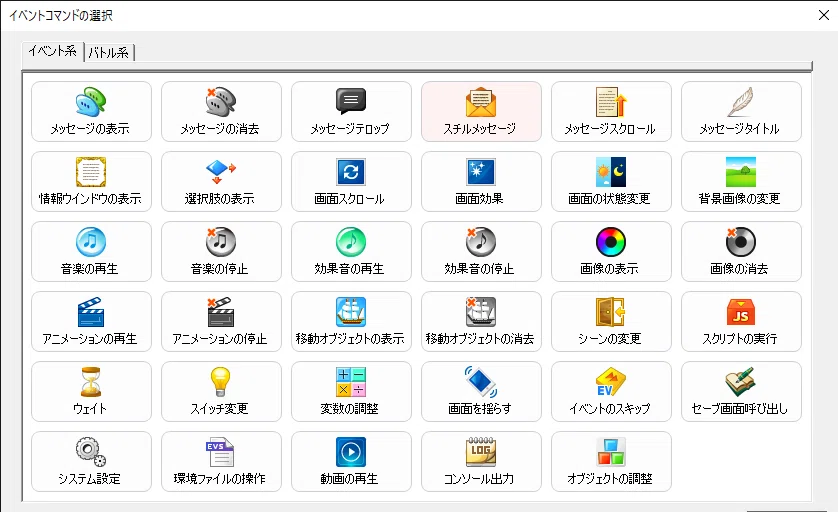Select イベントのスキップ command
The width and height of the screenshot is (838, 512).
[x=611, y=392]
